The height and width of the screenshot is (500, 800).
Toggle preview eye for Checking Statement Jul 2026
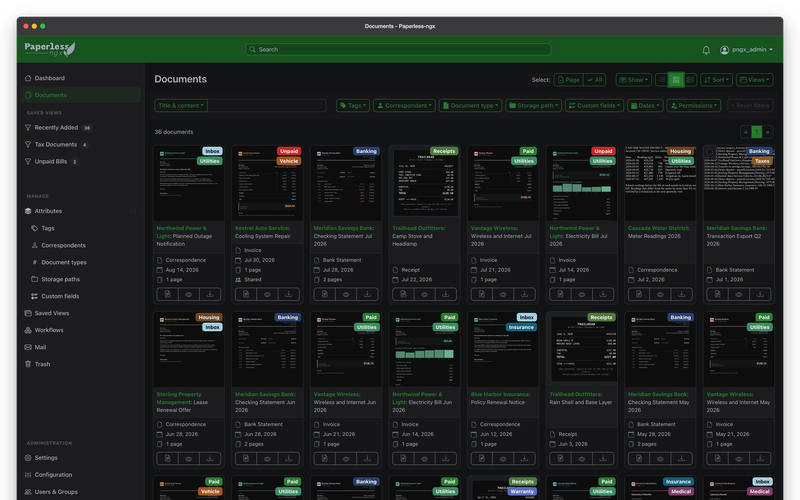(346, 294)
